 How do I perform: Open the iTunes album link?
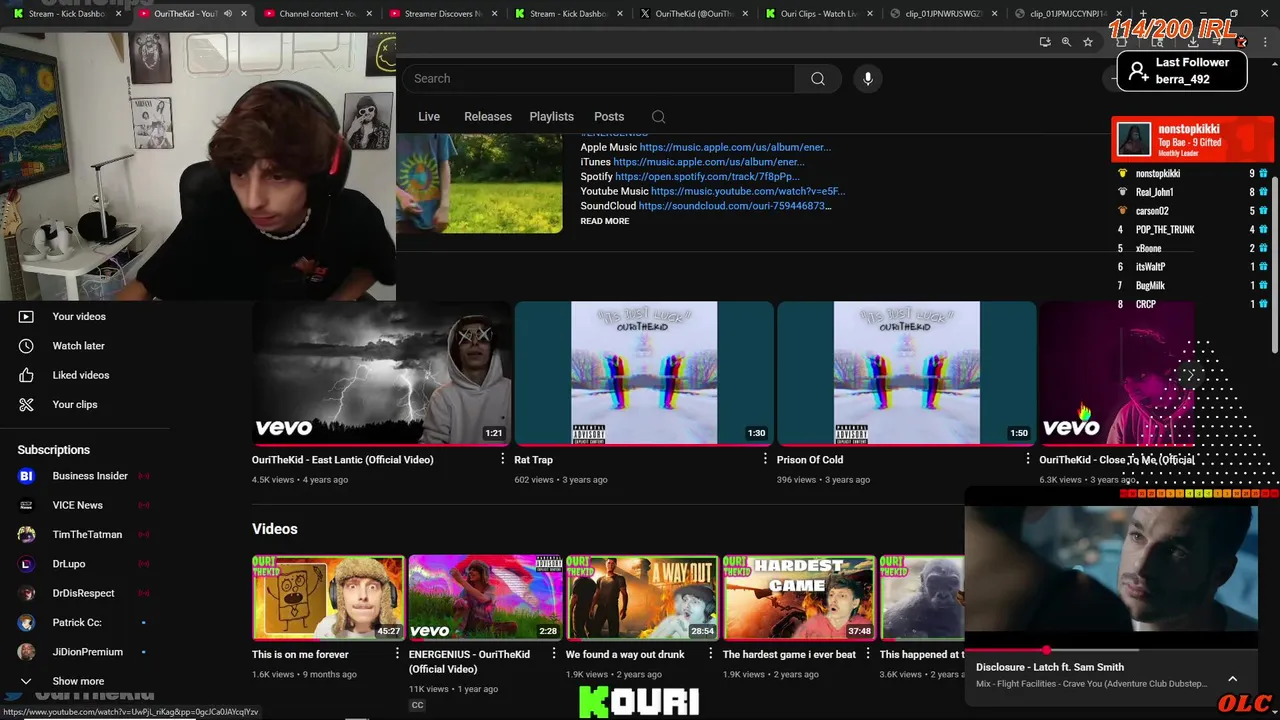tap(709, 162)
